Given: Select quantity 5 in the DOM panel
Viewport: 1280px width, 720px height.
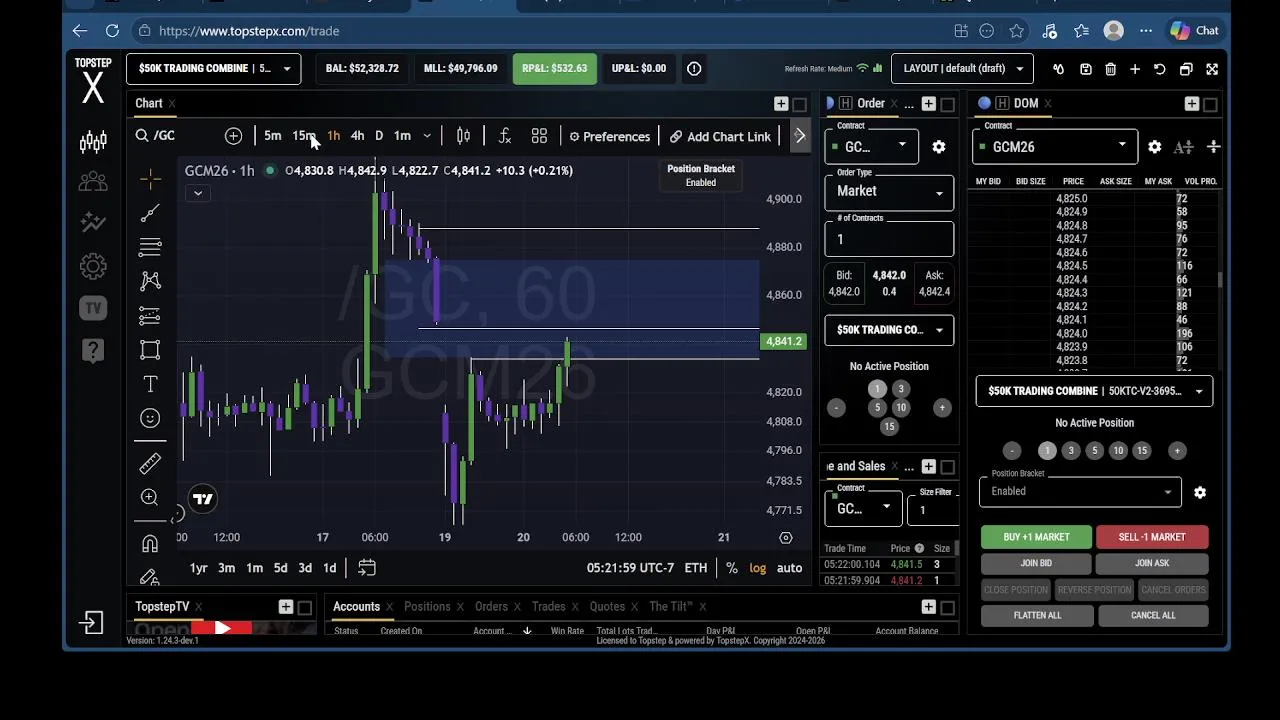Looking at the screenshot, I should click(x=1094, y=451).
